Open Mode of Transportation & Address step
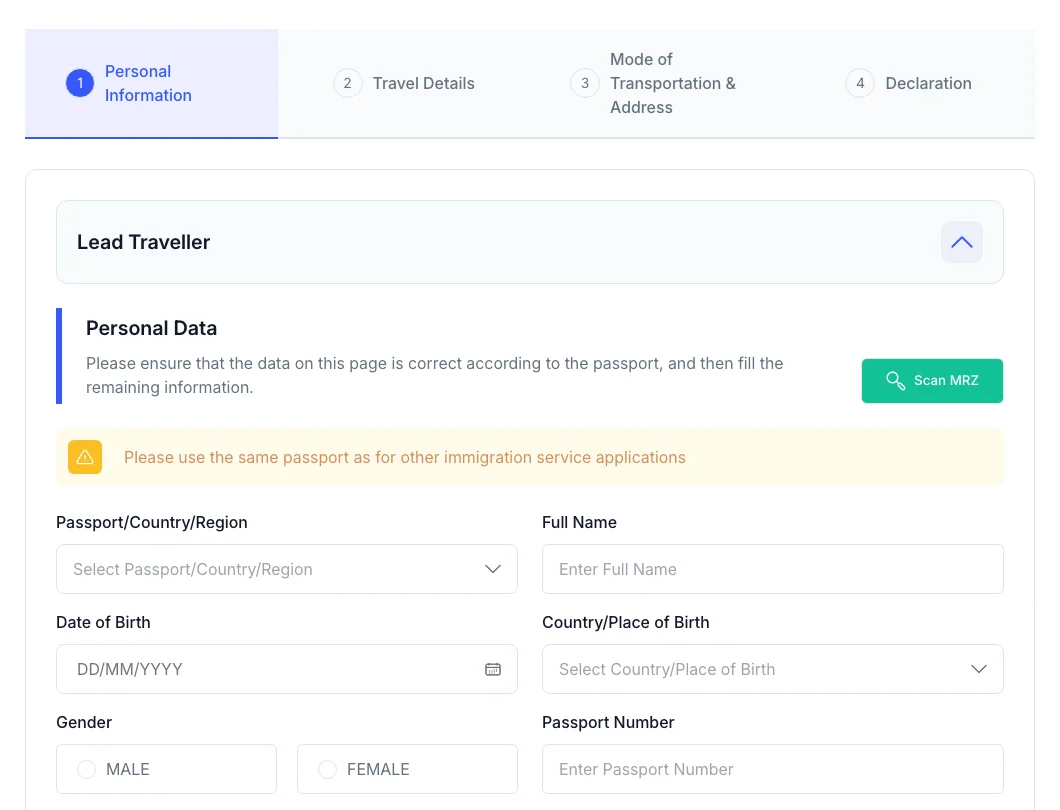The width and height of the screenshot is (1060, 810). (653, 83)
